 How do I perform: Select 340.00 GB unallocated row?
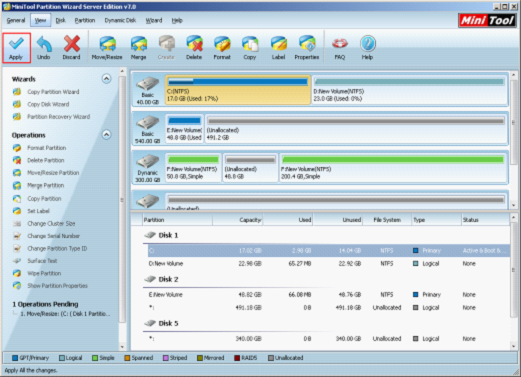[328, 339]
